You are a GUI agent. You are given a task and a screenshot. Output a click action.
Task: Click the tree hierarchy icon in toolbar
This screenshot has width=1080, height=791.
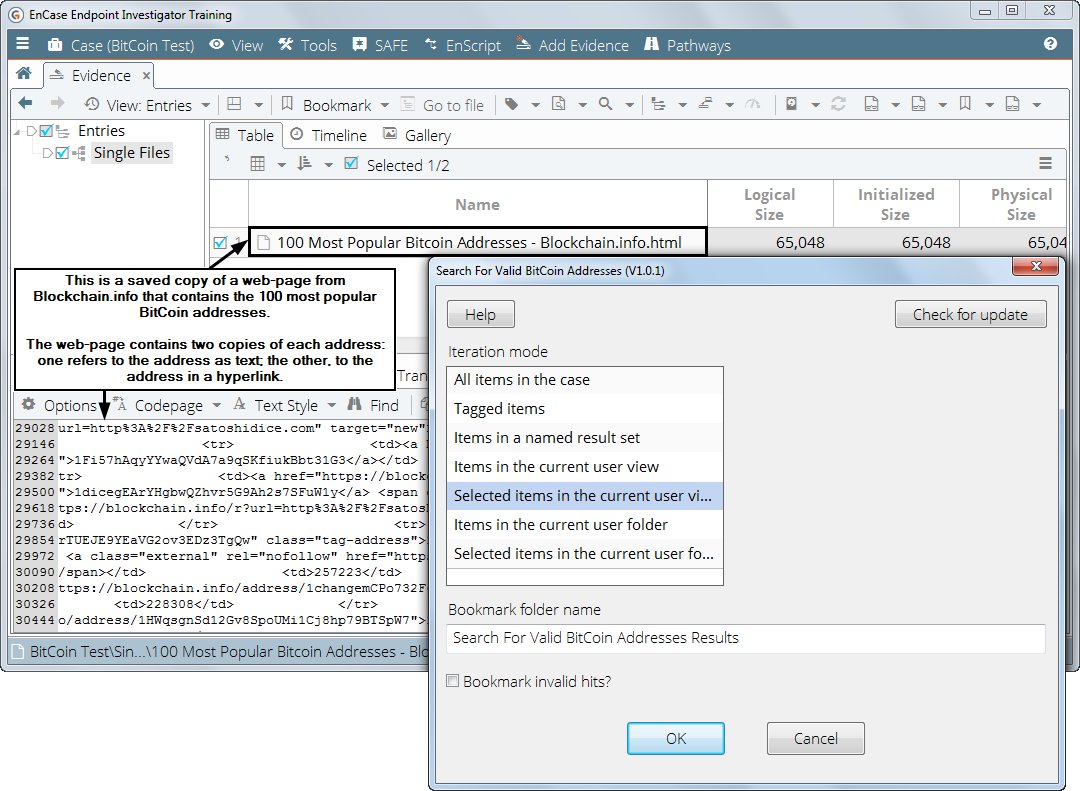(658, 104)
